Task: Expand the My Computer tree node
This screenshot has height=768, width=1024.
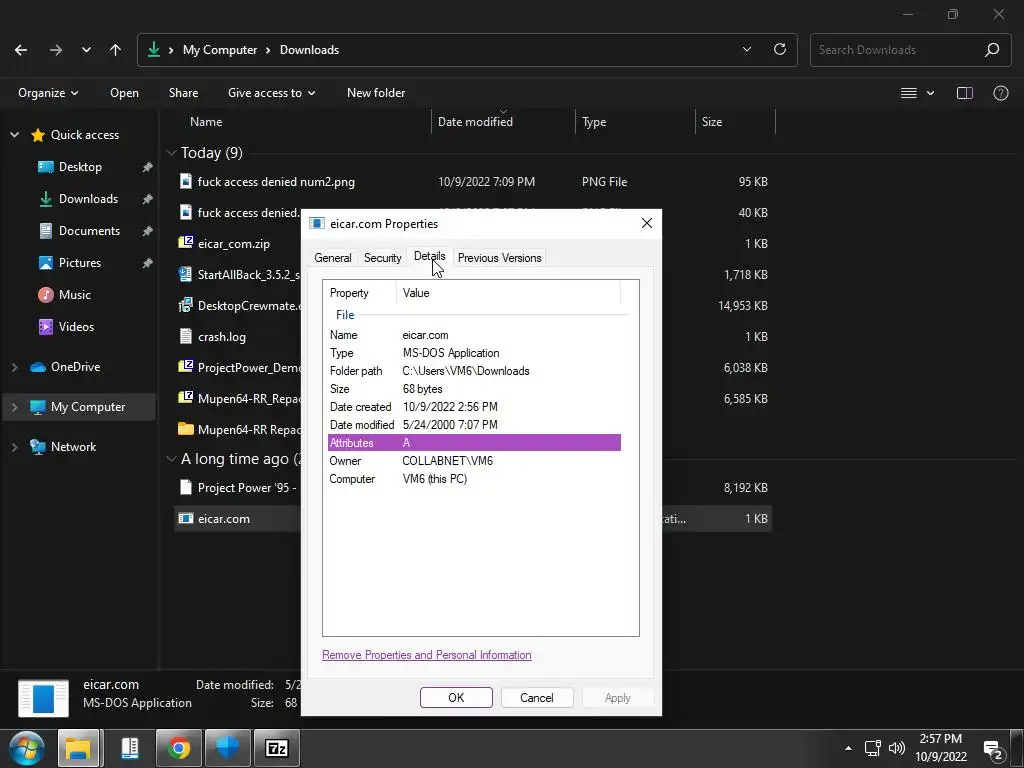Action: point(14,407)
